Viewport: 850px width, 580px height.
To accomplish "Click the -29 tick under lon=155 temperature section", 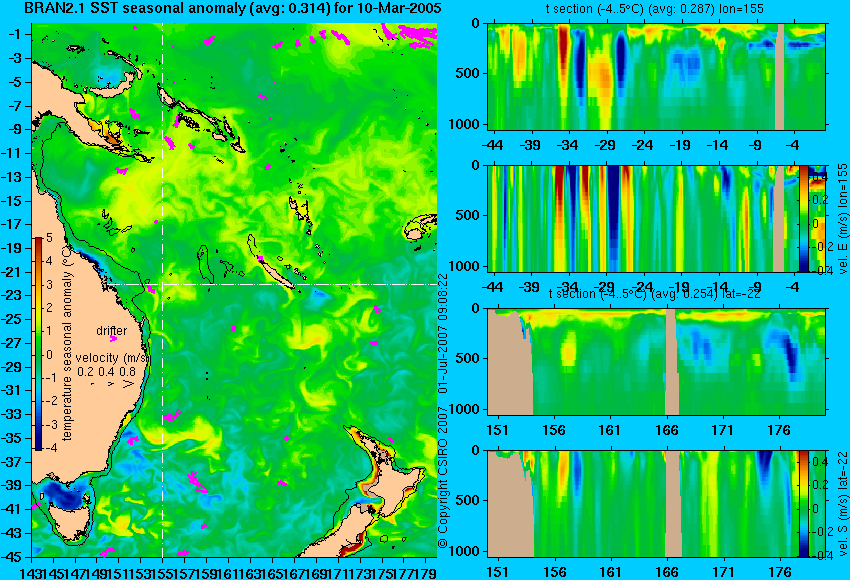I will 604,144.
